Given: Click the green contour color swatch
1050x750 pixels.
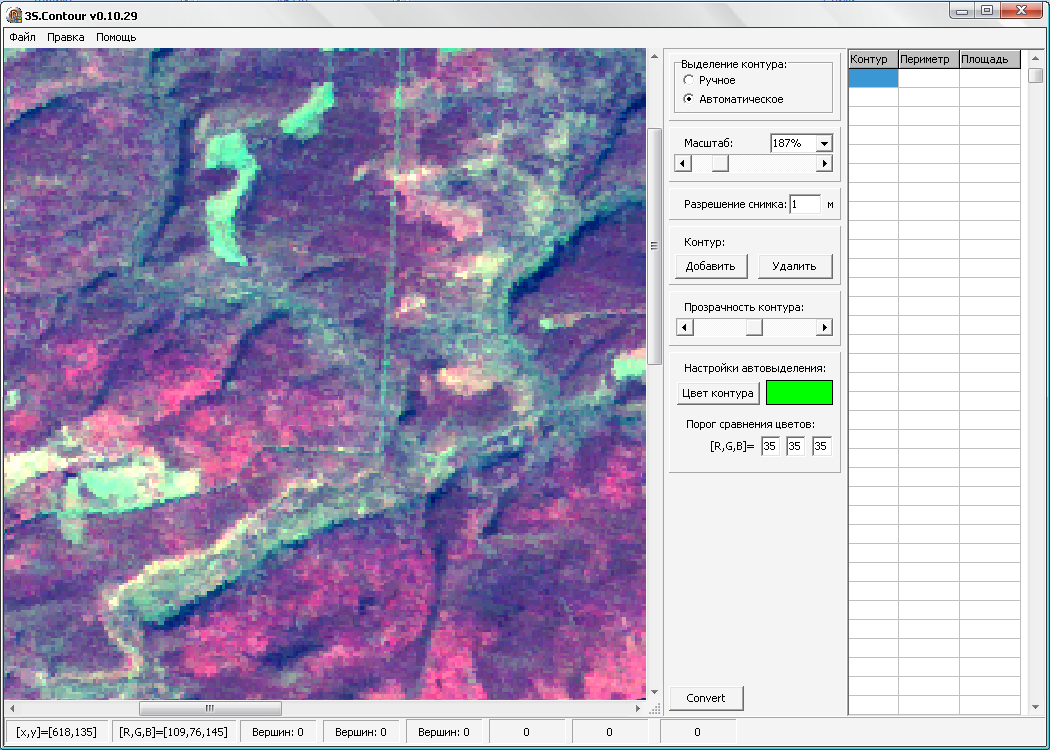Looking at the screenshot, I should pyautogui.click(x=799, y=393).
